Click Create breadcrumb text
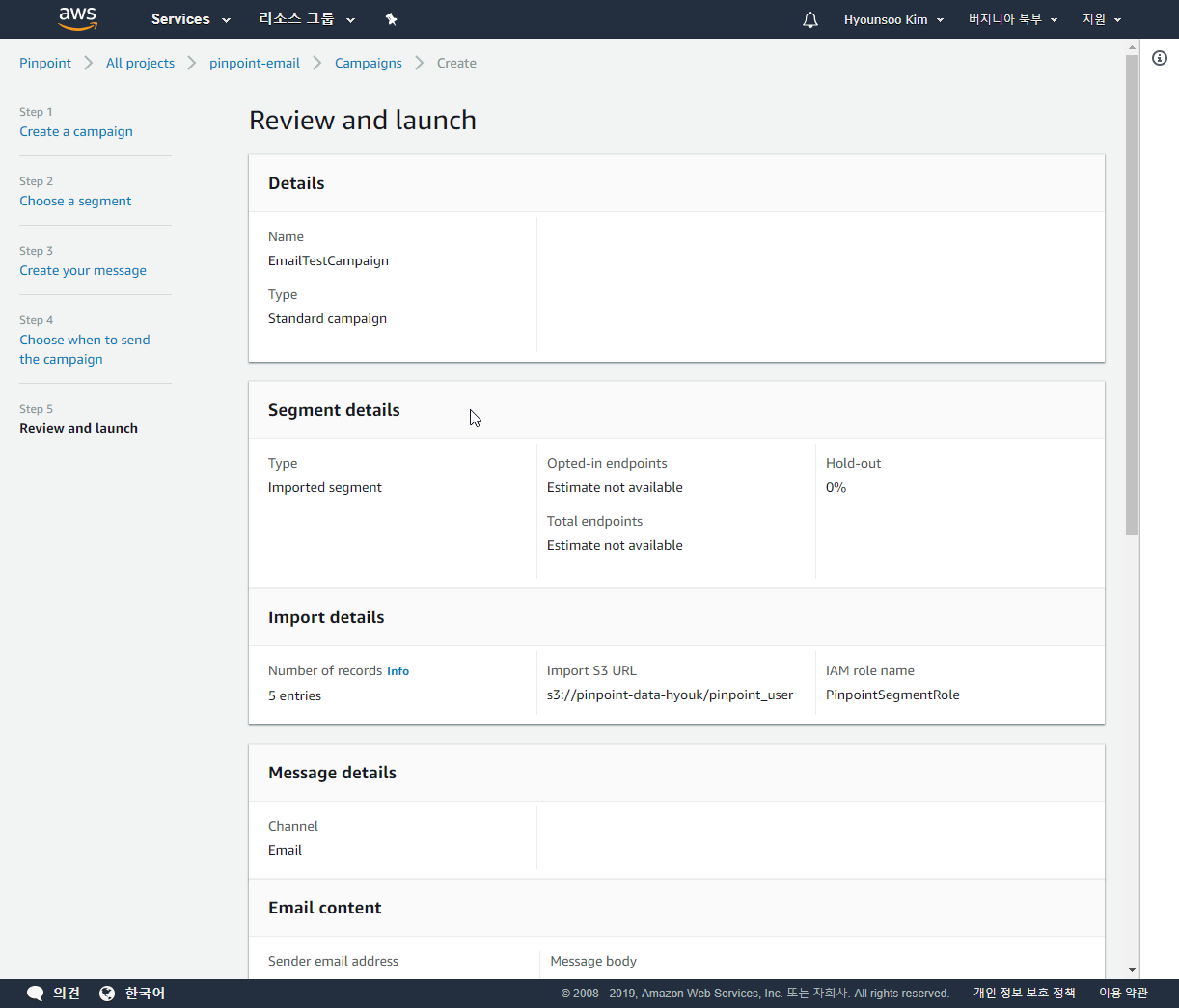The image size is (1179, 1008). tap(456, 63)
